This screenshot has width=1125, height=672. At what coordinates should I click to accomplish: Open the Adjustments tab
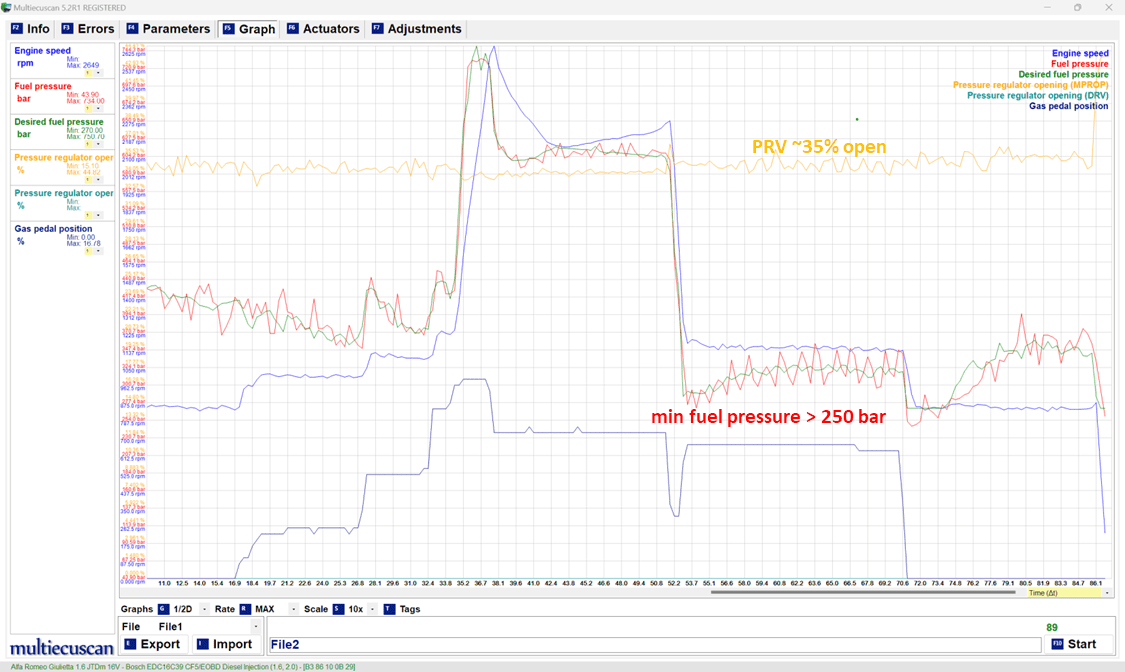[x=416, y=29]
